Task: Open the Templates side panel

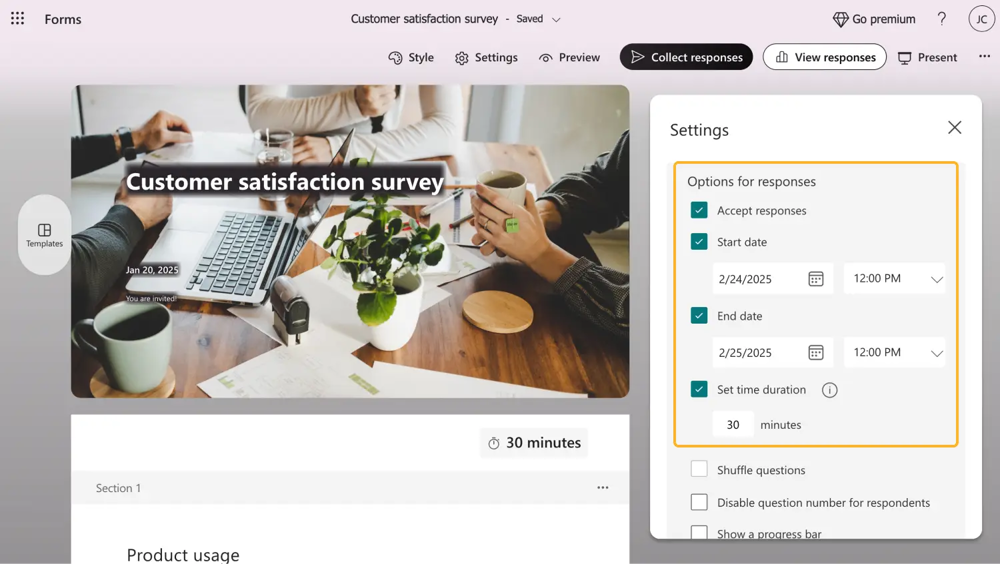Action: pyautogui.click(x=44, y=235)
